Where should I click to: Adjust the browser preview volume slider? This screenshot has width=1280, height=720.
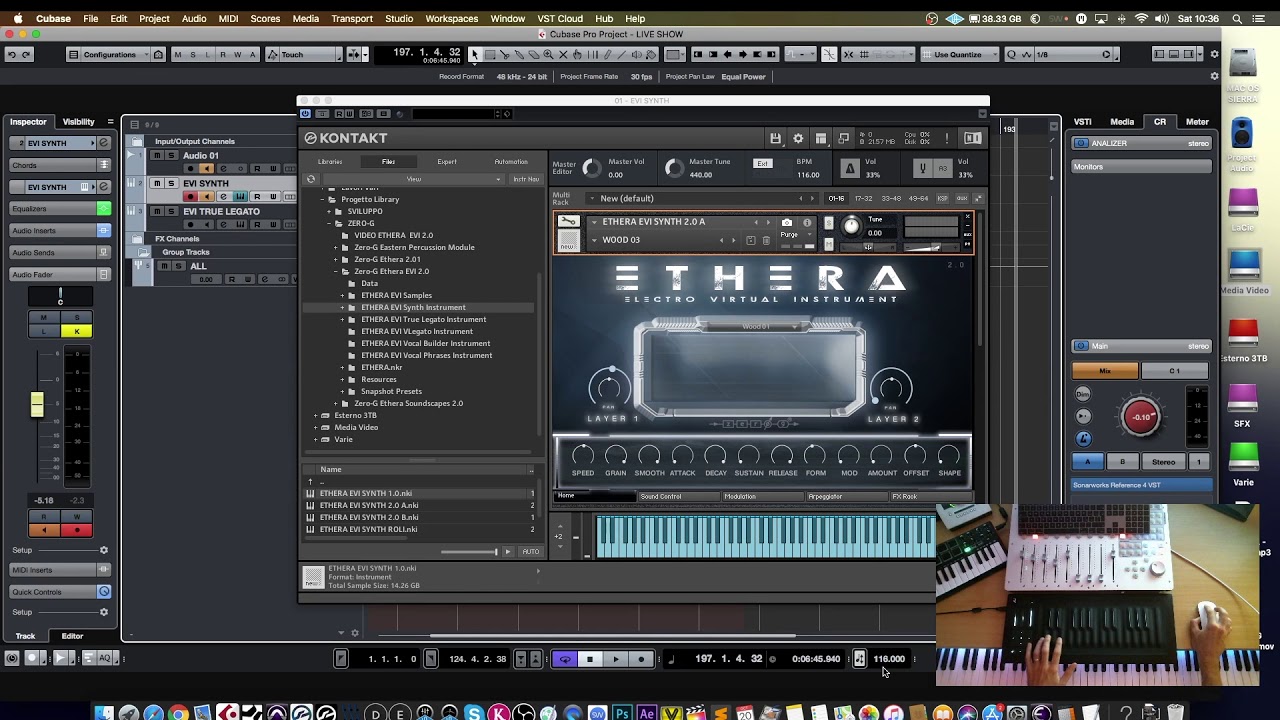[x=468, y=552]
